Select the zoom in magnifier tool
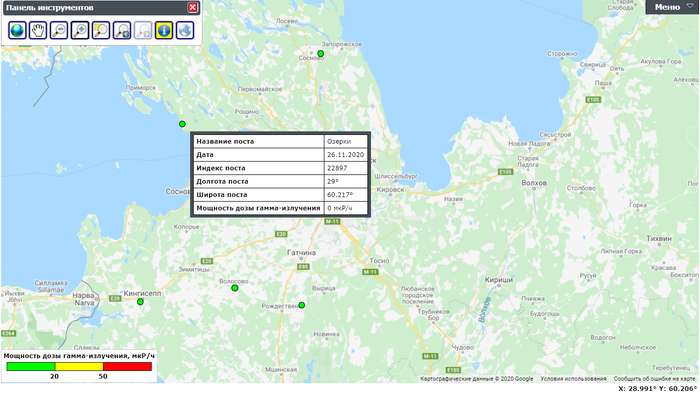The width and height of the screenshot is (700, 394). point(80,30)
